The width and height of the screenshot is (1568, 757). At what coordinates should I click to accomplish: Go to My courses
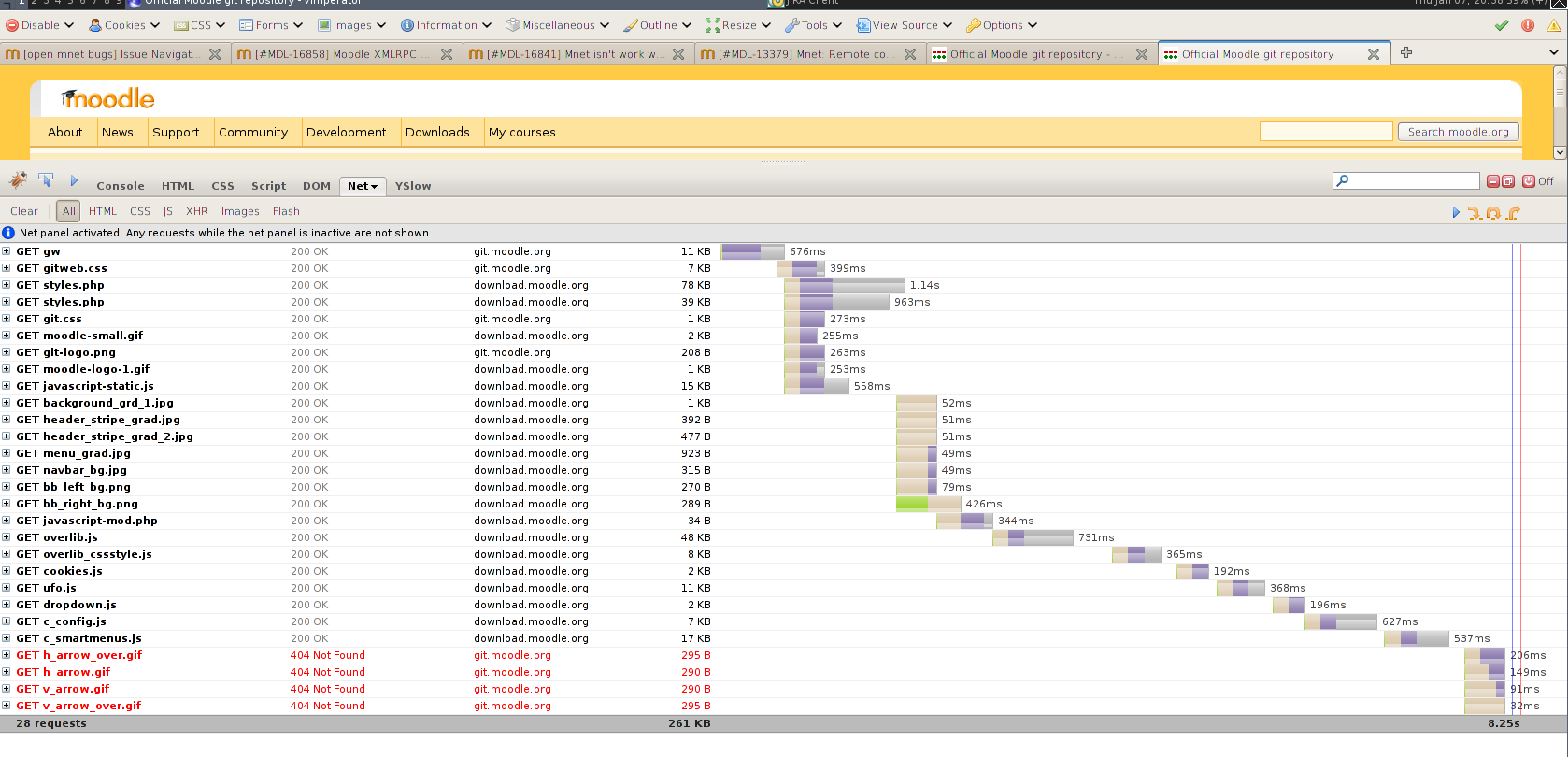pos(521,132)
